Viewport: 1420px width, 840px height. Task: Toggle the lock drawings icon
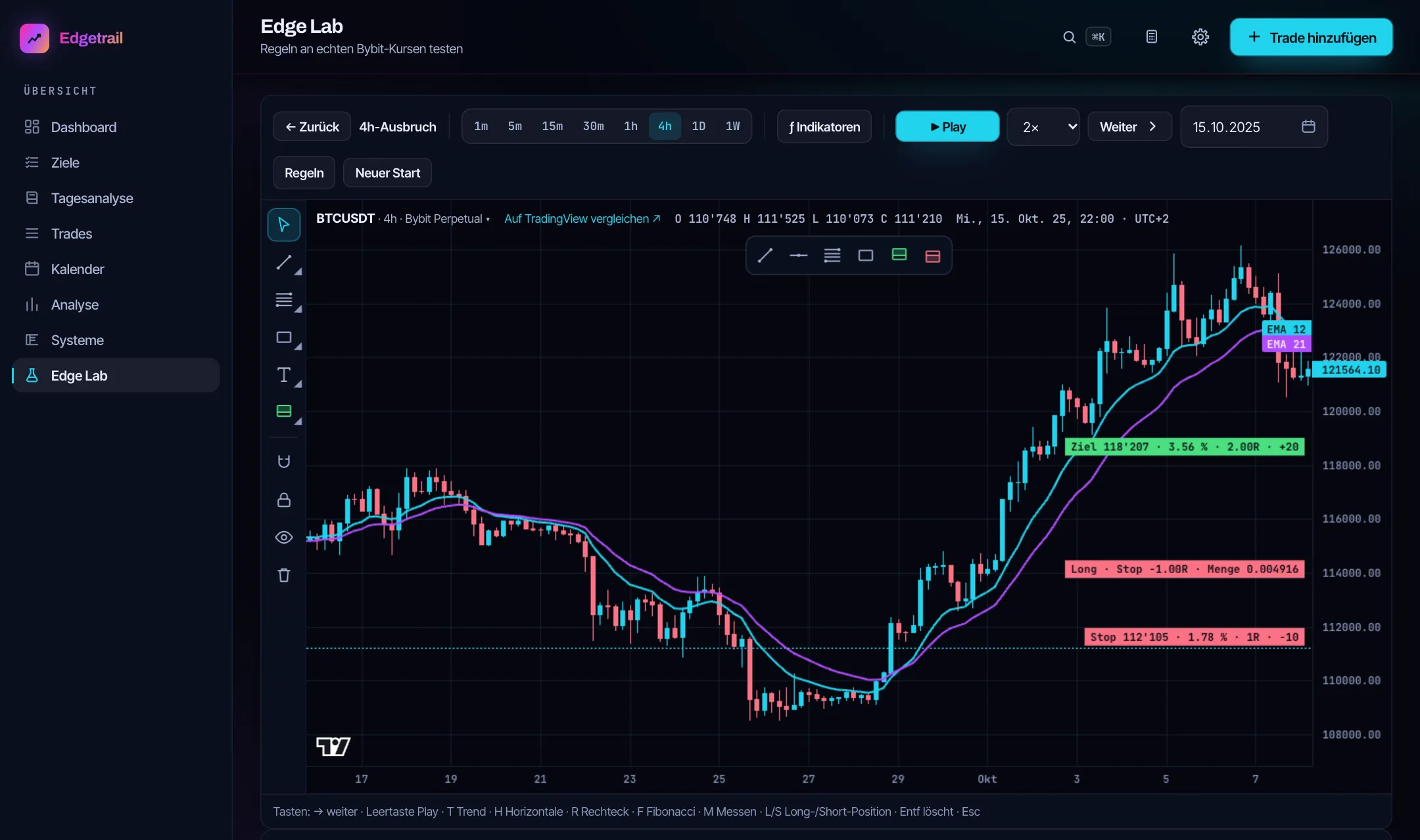click(284, 500)
